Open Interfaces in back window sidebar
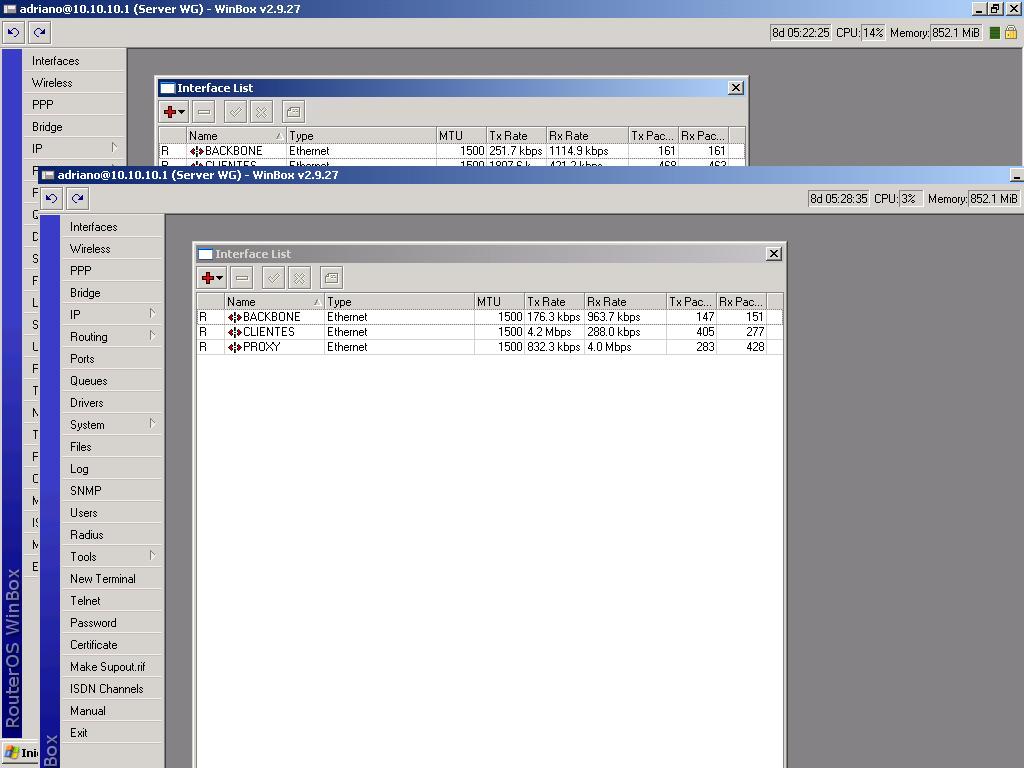This screenshot has width=1024, height=768. pos(74,61)
